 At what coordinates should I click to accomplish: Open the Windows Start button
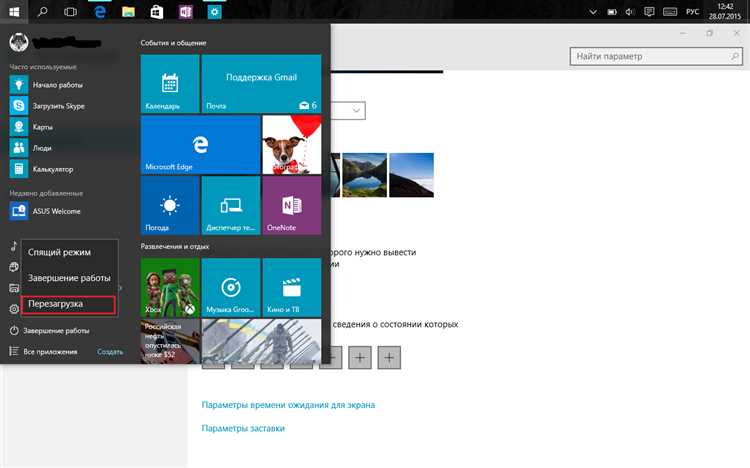click(14, 11)
